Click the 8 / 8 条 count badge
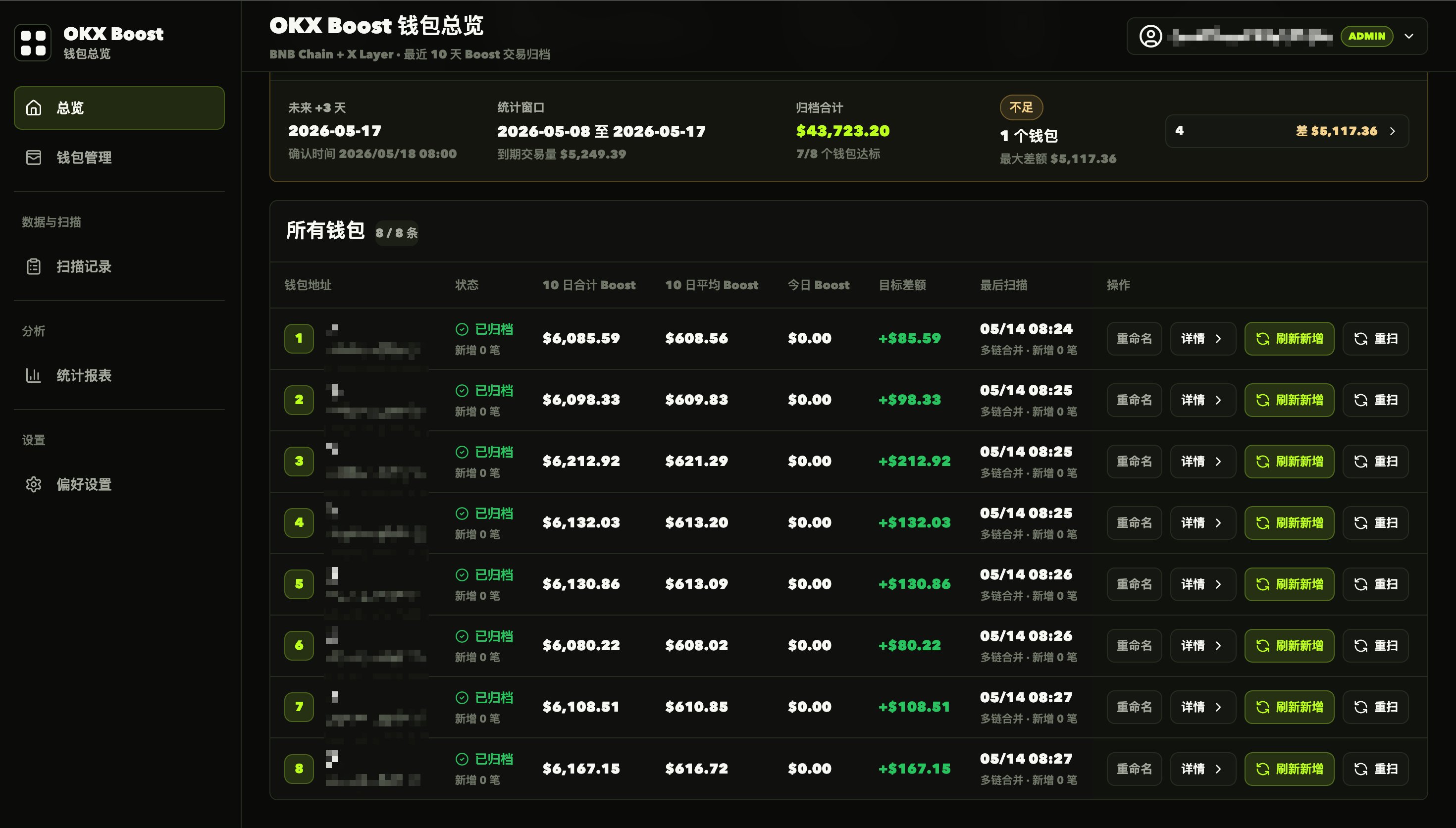1456x828 pixels. click(397, 233)
